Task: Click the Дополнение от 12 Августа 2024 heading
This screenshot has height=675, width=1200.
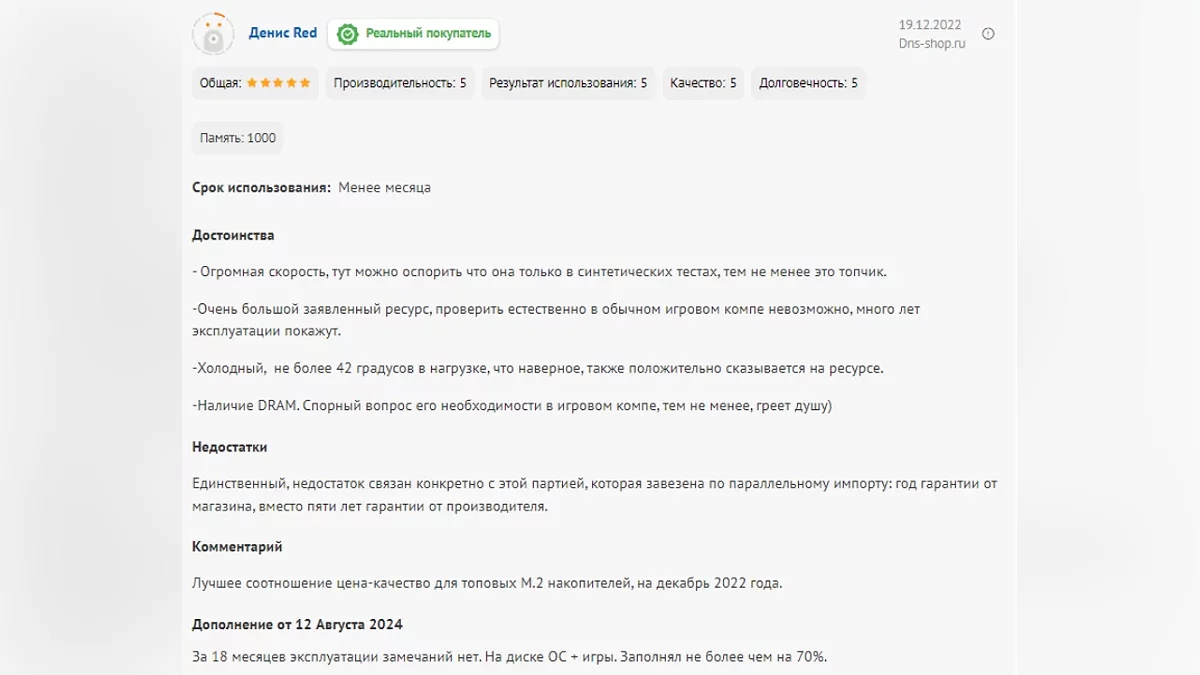Action: [297, 625]
